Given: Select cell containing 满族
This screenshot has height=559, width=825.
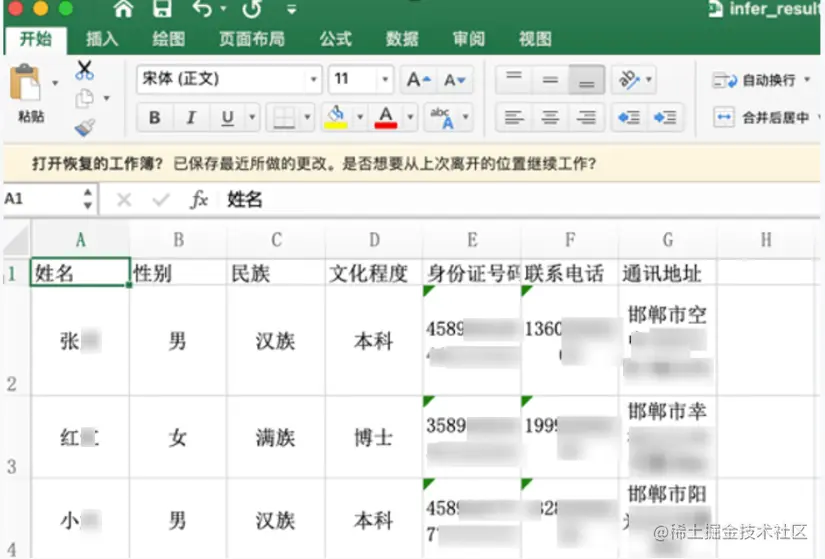Looking at the screenshot, I should (276, 437).
